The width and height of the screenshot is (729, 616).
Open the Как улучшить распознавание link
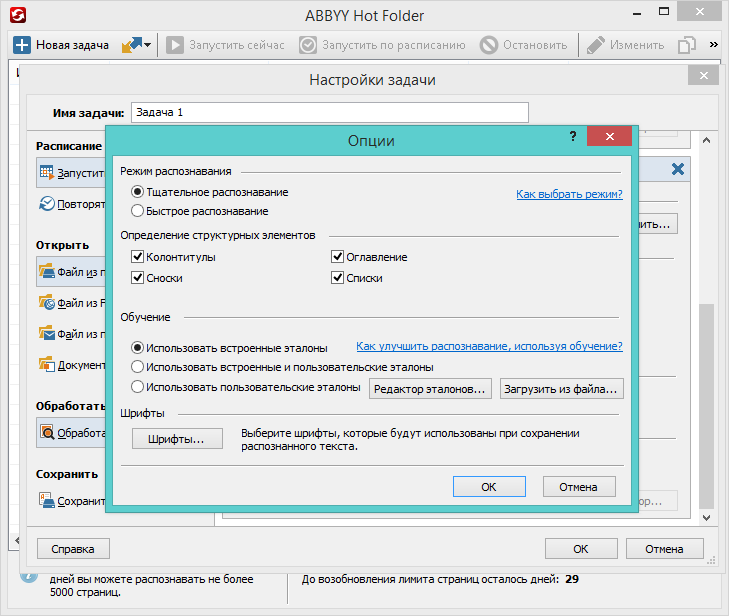click(x=489, y=346)
